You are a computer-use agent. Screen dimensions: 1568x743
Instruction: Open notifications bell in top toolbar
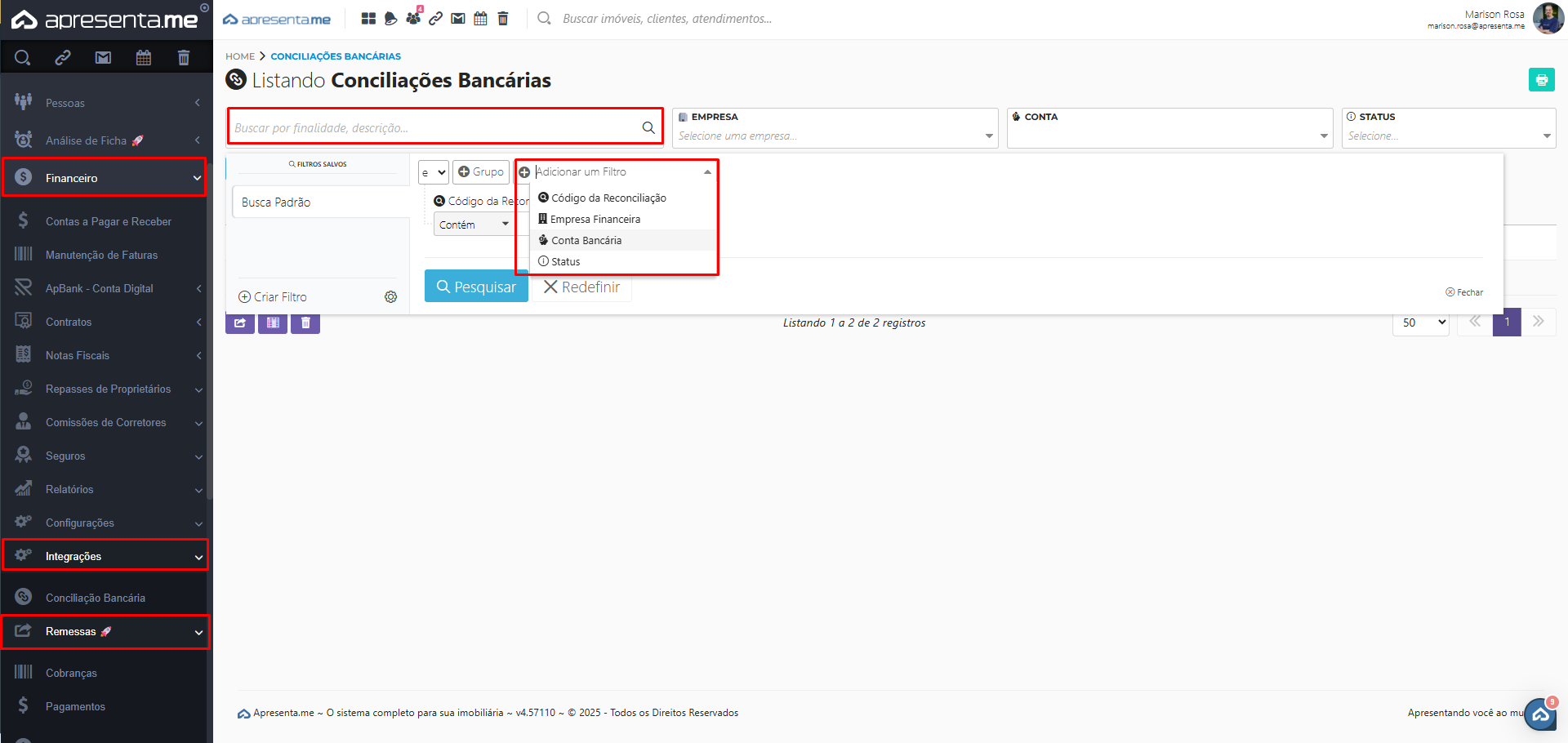click(x=391, y=19)
